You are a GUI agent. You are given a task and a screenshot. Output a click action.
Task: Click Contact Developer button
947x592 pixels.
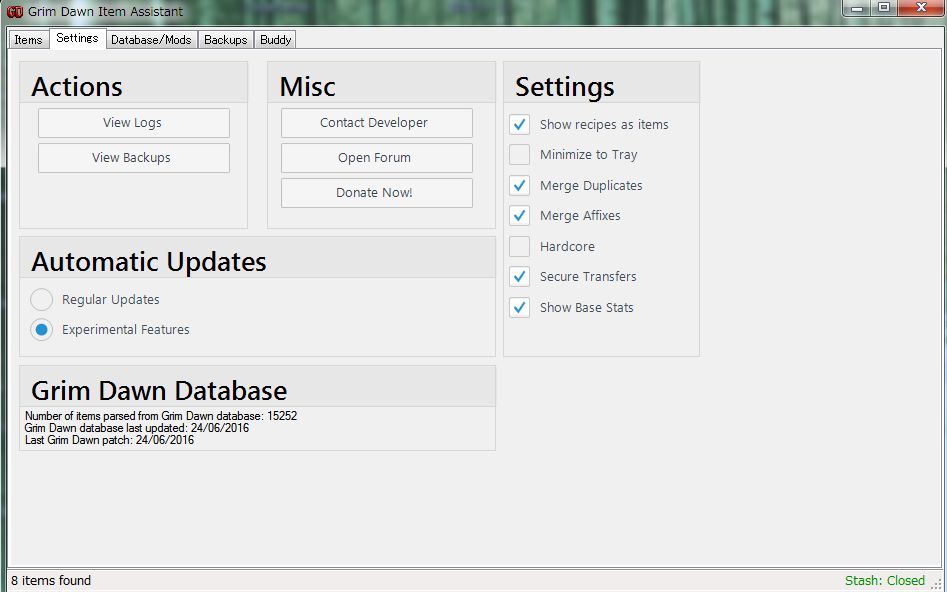[x=376, y=123]
